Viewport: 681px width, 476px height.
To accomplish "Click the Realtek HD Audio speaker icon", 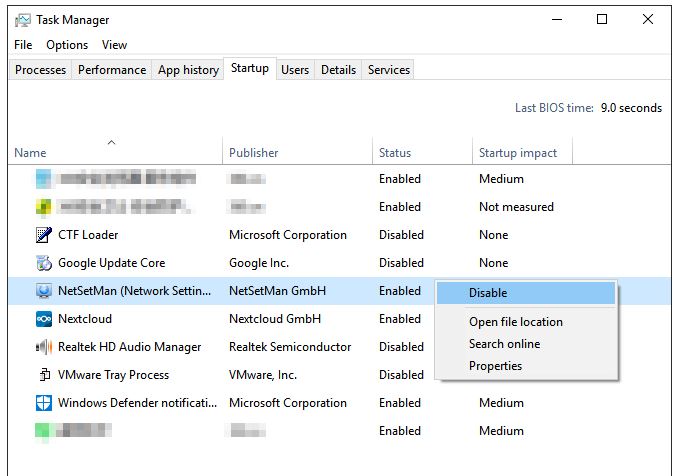I will point(43,347).
